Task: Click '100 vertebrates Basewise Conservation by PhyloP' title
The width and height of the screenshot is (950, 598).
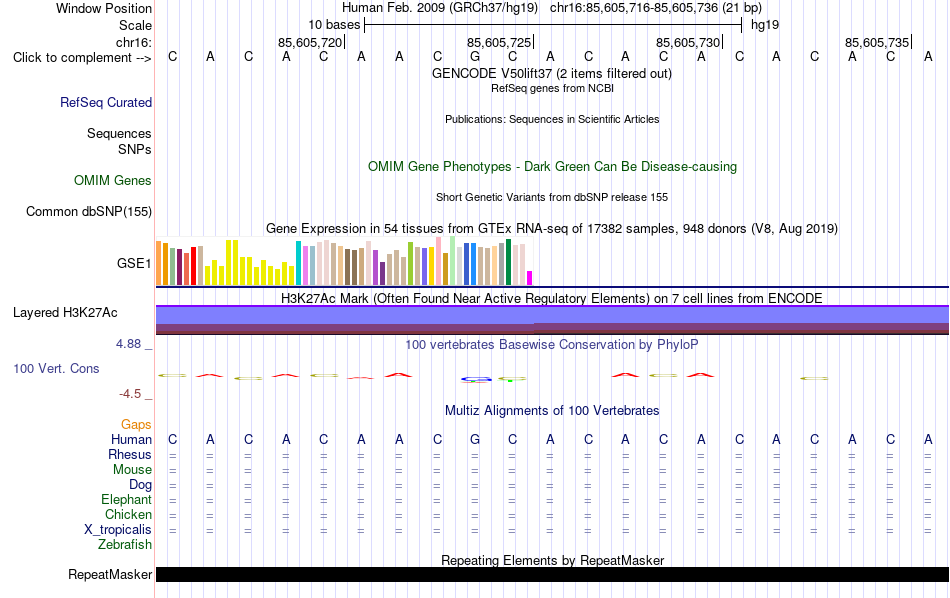Action: coord(551,345)
